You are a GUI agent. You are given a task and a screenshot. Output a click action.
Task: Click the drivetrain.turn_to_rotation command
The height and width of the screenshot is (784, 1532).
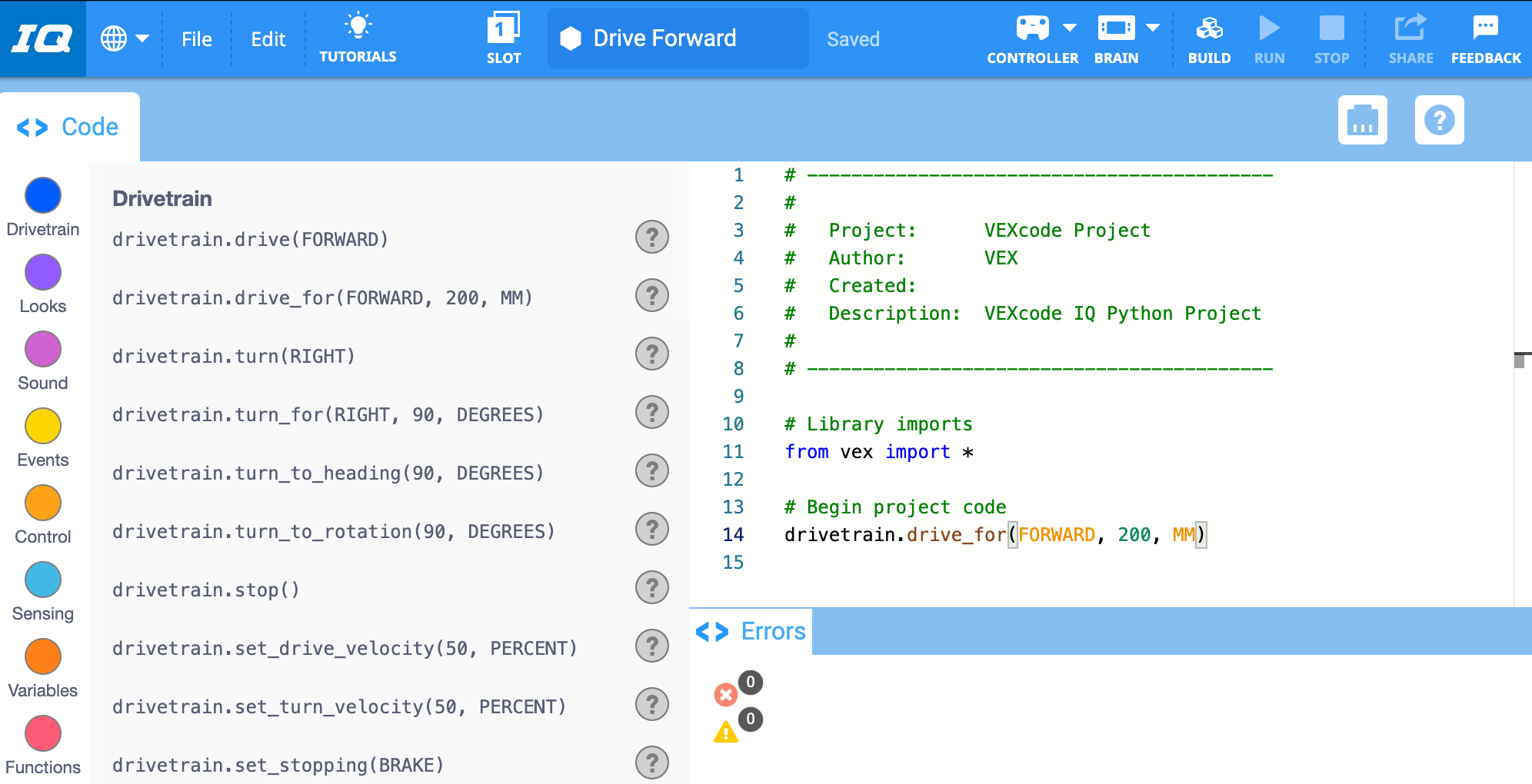click(x=333, y=531)
